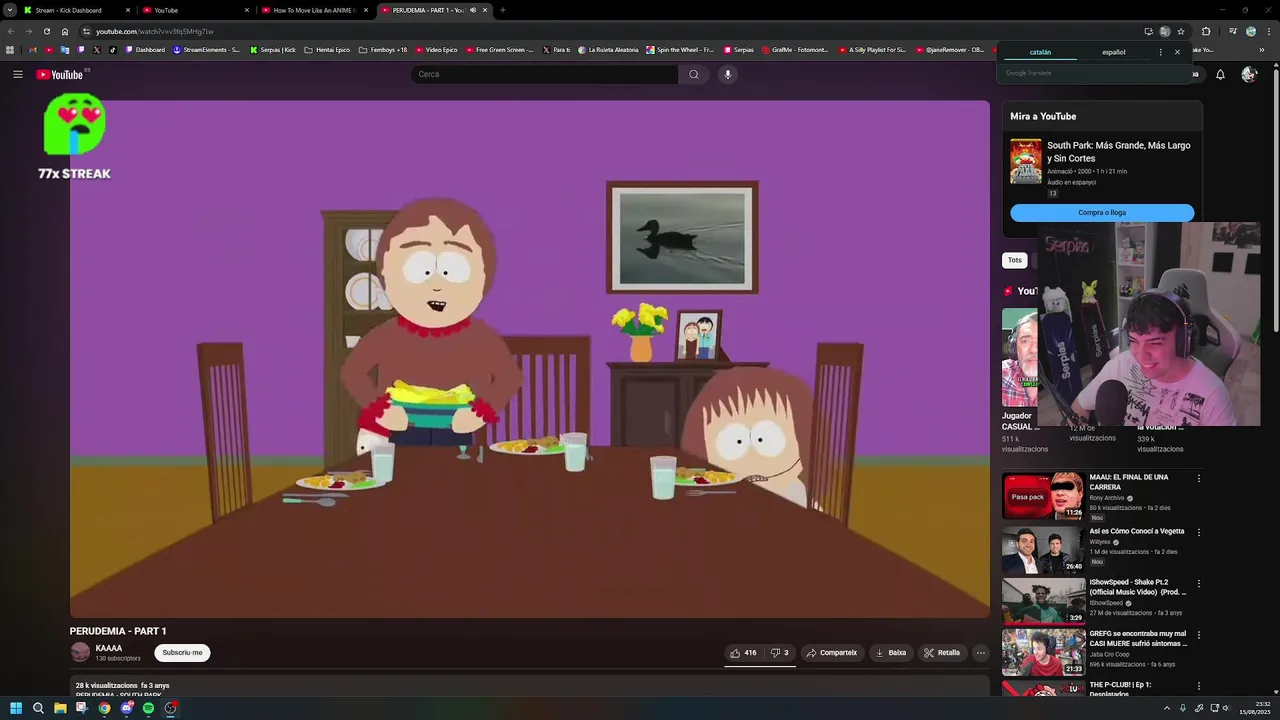1280x720 pixels.
Task: Open options for MAAU video suggestion
Action: pyautogui.click(x=1199, y=479)
